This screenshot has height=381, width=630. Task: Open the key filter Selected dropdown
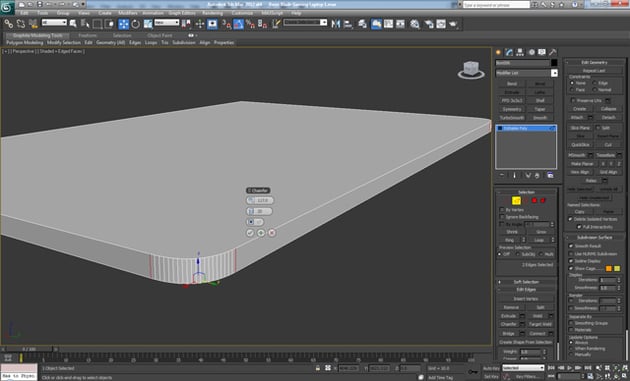pos(523,368)
